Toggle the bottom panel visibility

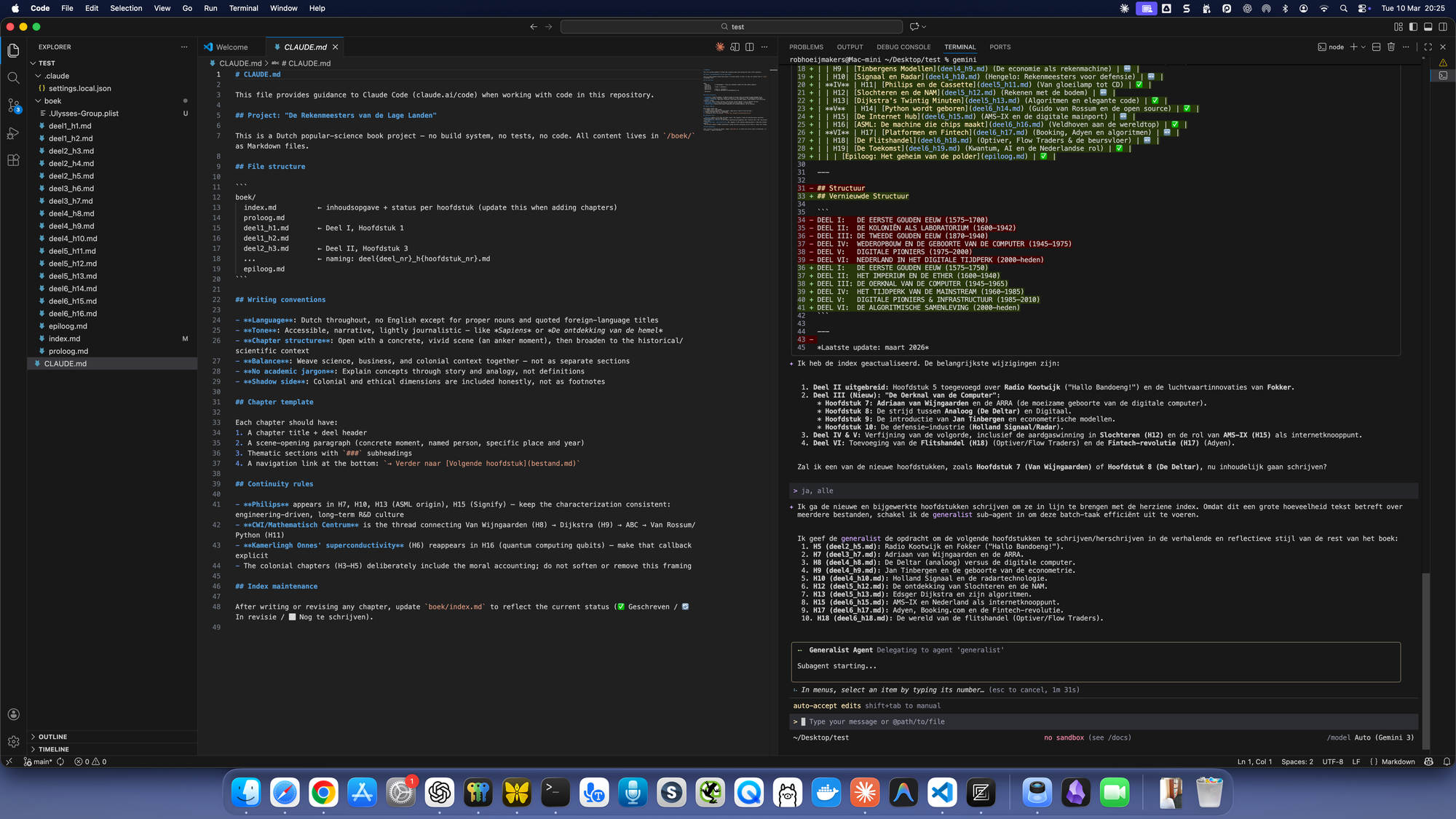click(x=1428, y=27)
